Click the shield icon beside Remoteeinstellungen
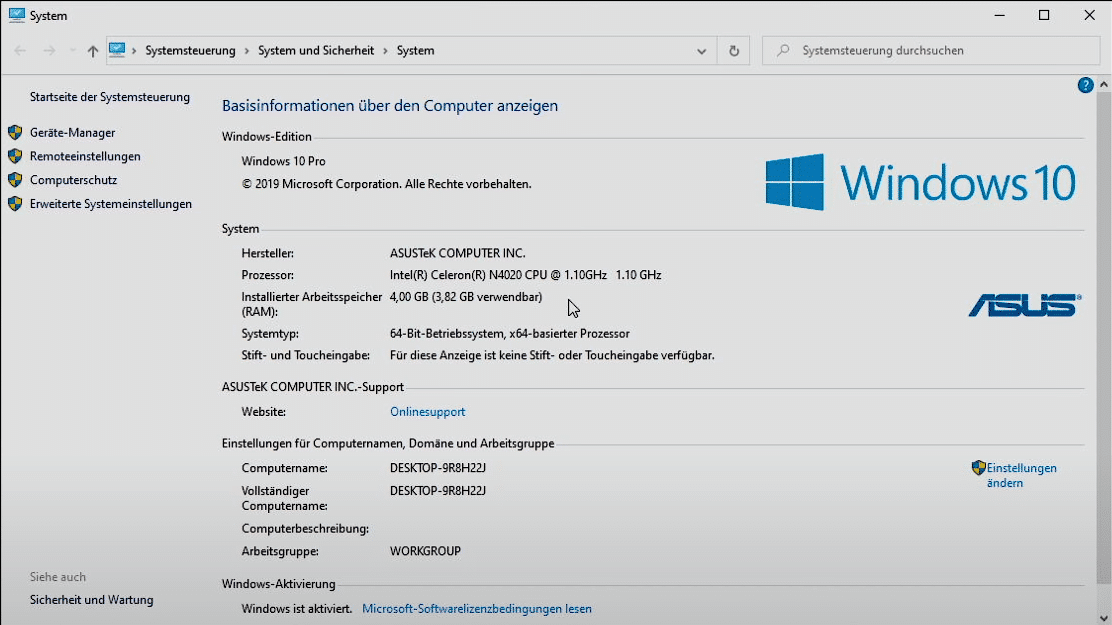Viewport: 1112px width, 625px height. coord(15,156)
